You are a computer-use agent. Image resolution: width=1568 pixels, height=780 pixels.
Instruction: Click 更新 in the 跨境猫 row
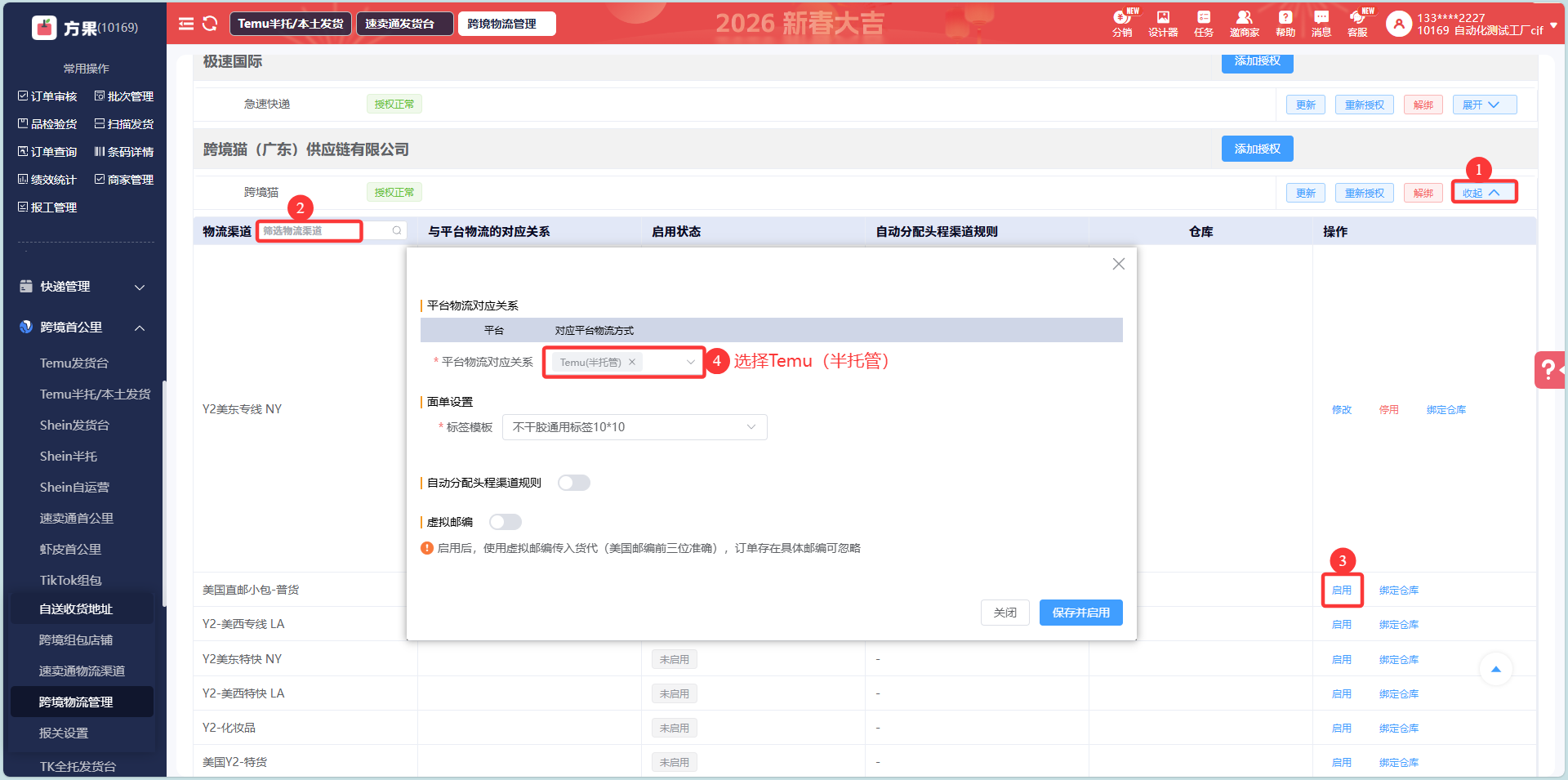(1306, 193)
